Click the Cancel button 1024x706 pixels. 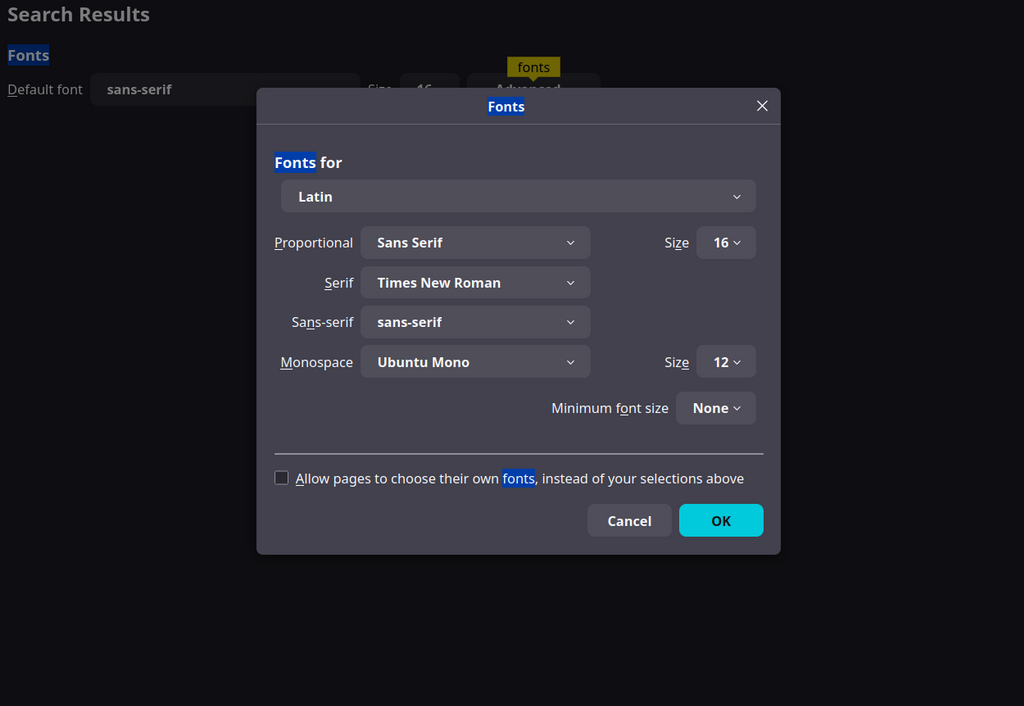(629, 521)
